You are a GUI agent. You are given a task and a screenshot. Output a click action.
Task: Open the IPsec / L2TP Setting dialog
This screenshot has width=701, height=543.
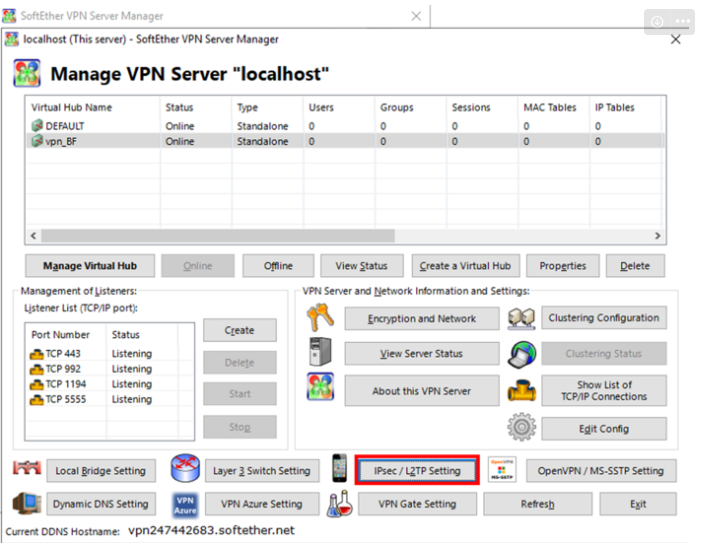pyautogui.click(x=417, y=471)
